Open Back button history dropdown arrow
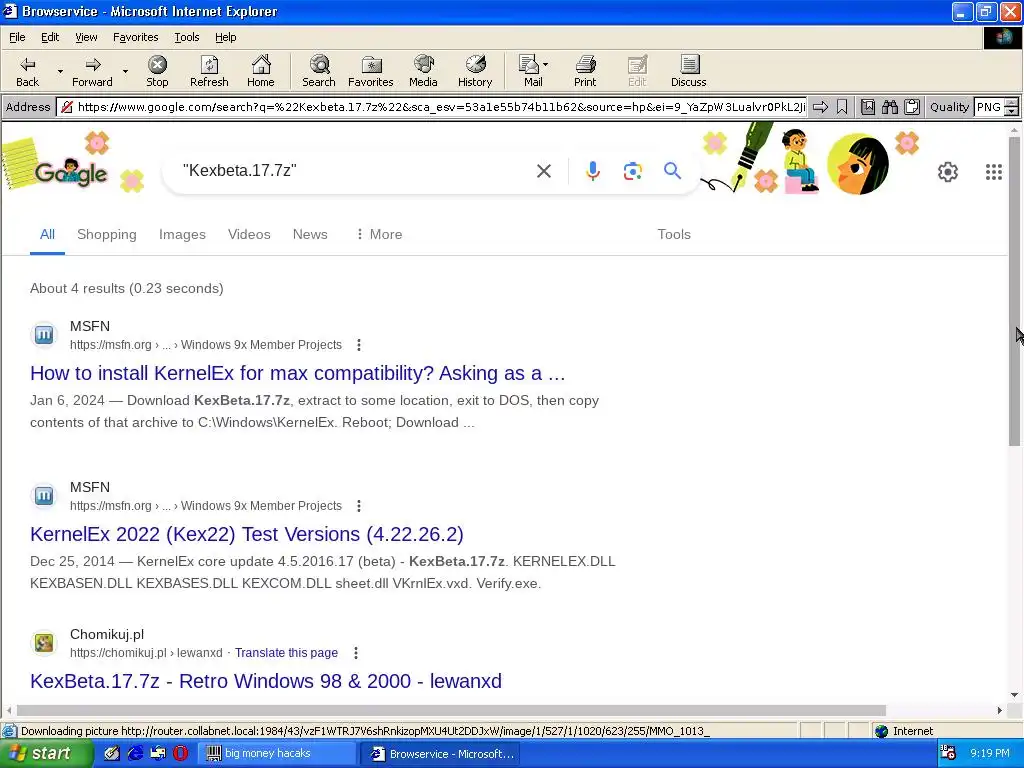 (60, 71)
